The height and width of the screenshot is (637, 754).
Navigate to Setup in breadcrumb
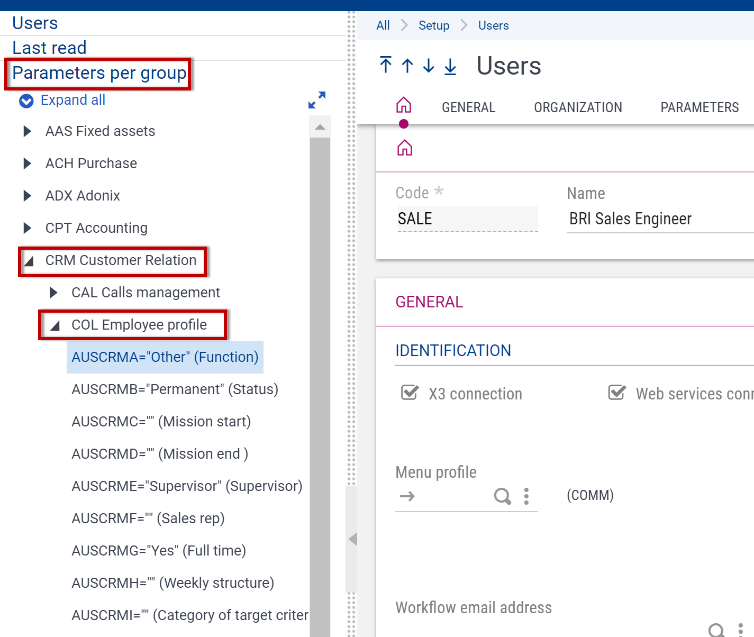(433, 25)
